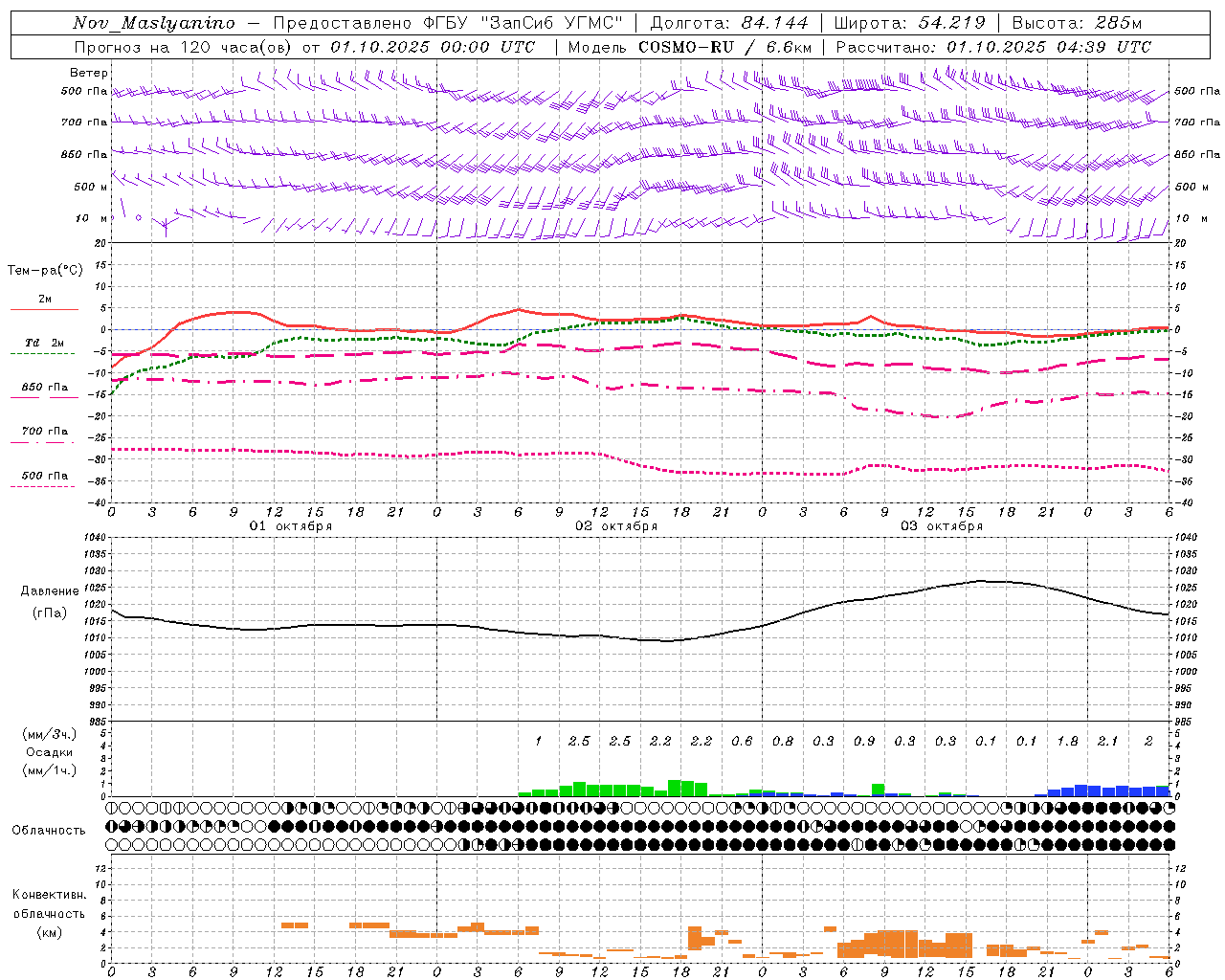
Task: Select the precipitation value "0.8"
Action: [783, 742]
